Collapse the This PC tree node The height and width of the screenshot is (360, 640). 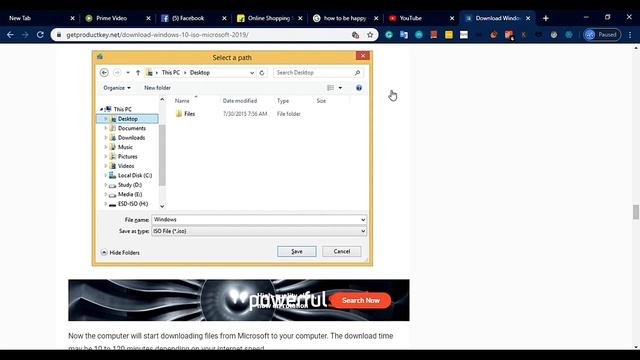(101, 109)
